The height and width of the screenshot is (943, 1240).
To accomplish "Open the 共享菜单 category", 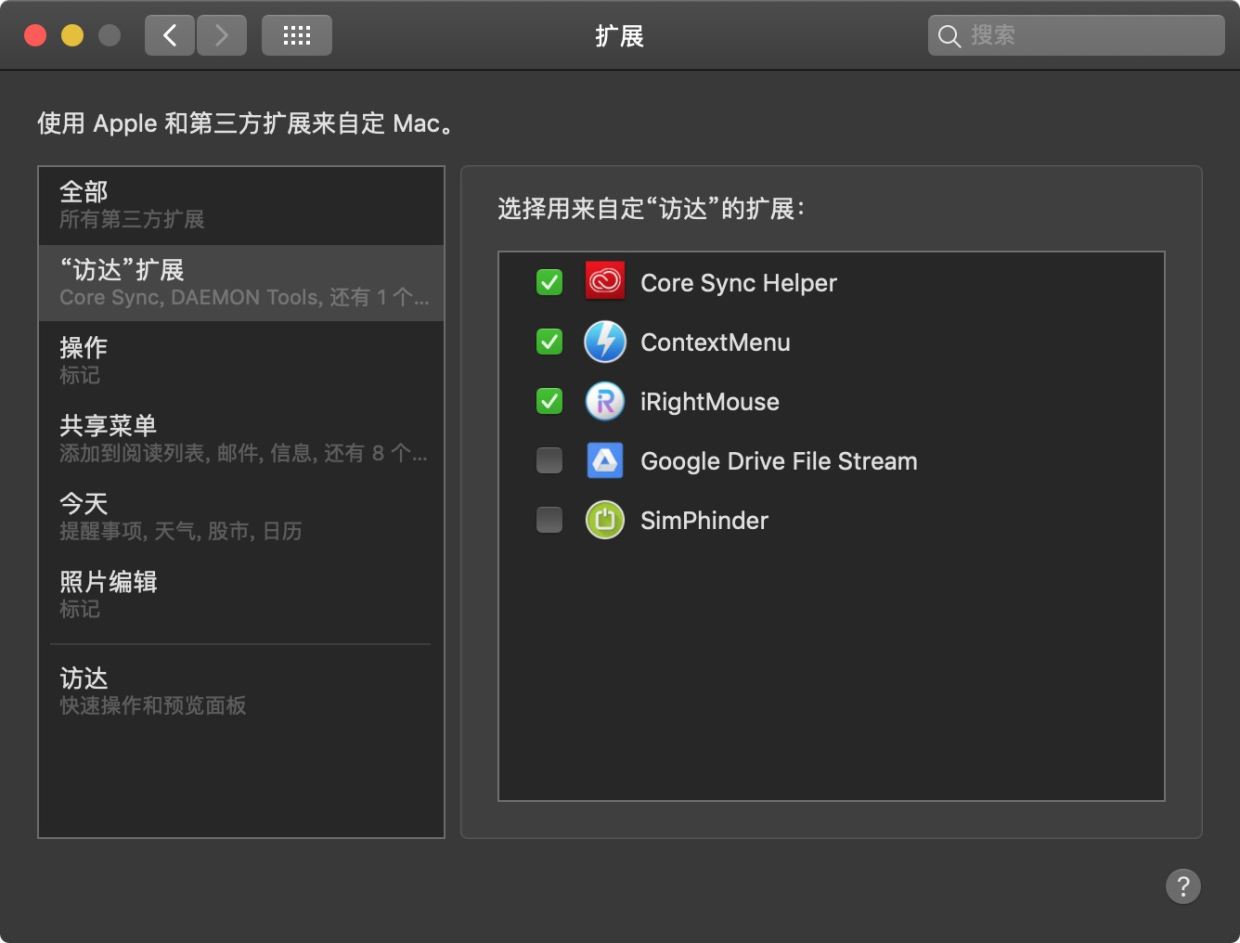I will click(241, 439).
